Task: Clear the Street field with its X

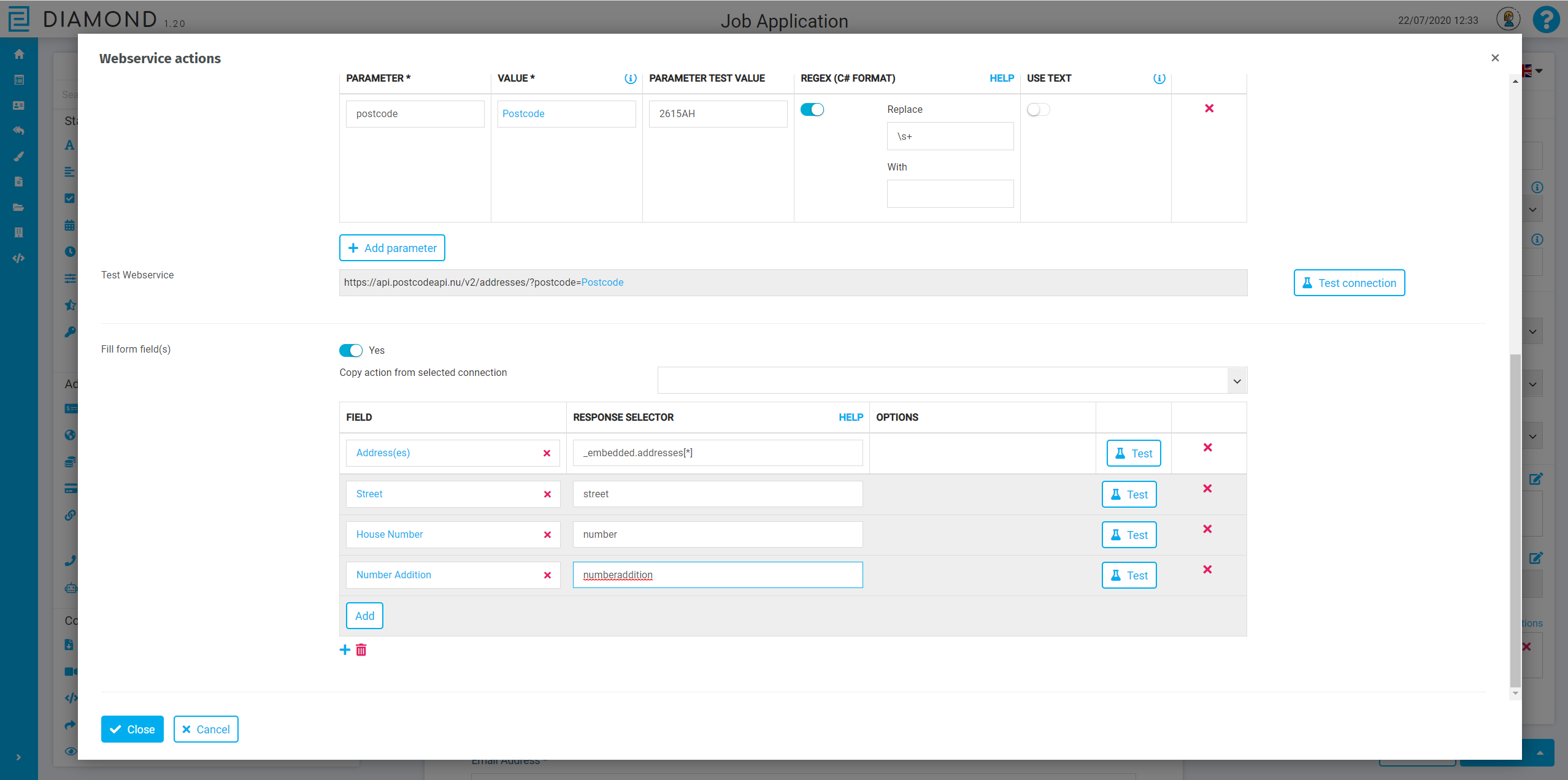Action: (547, 494)
